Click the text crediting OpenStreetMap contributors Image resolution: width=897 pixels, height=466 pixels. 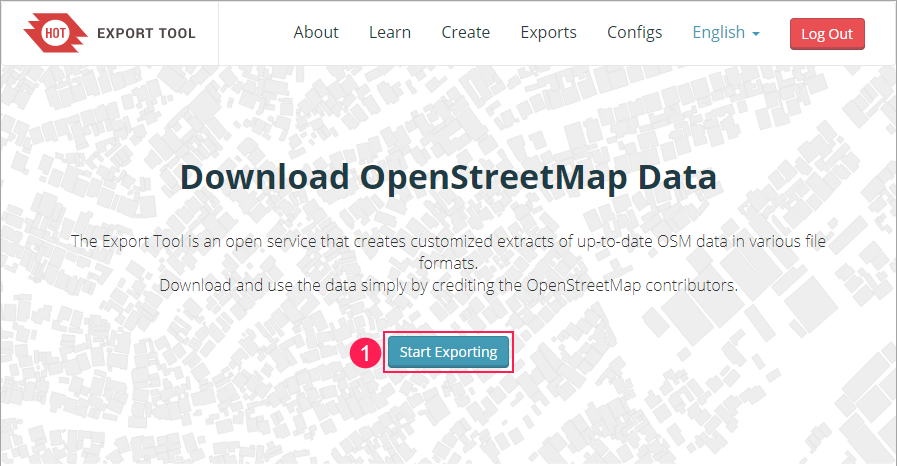coord(448,285)
